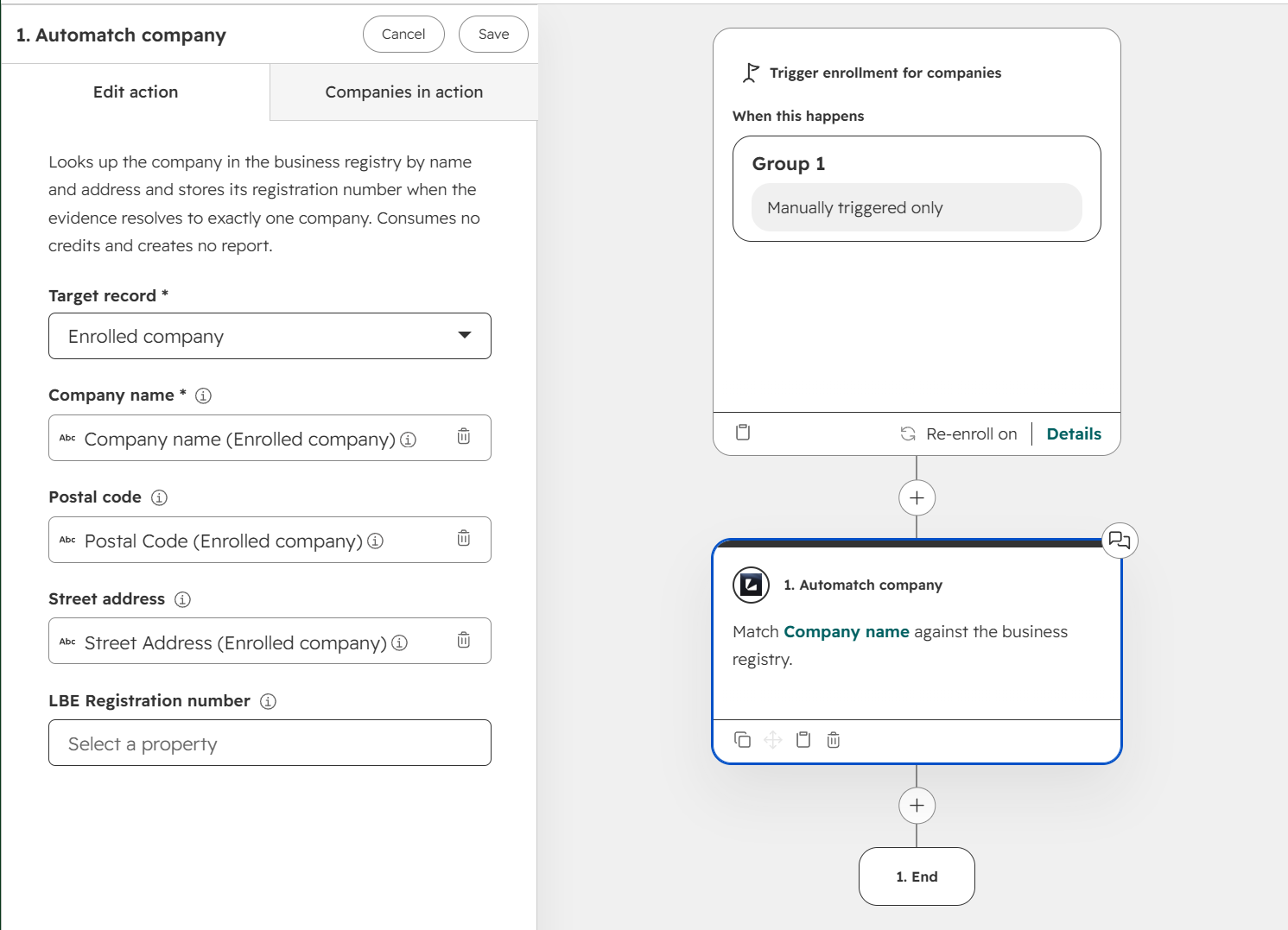Screen dimensions: 1288x930
Task: Open info on Company name (Enrolled company) token
Action: tap(408, 440)
